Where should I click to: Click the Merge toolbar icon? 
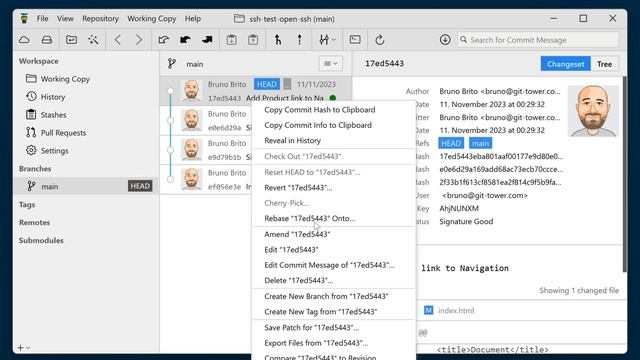coord(278,40)
